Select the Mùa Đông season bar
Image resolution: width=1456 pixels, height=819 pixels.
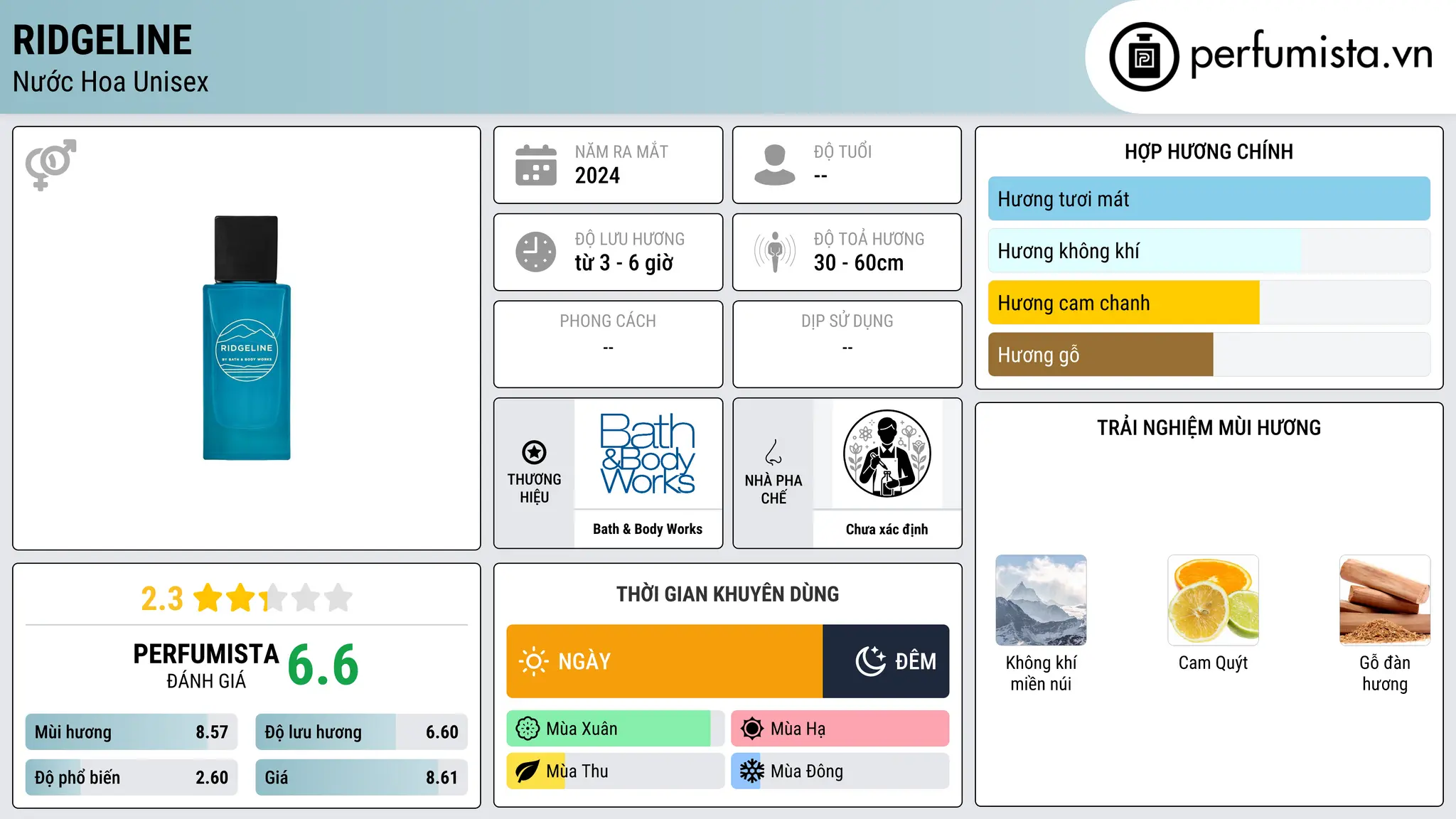[840, 771]
